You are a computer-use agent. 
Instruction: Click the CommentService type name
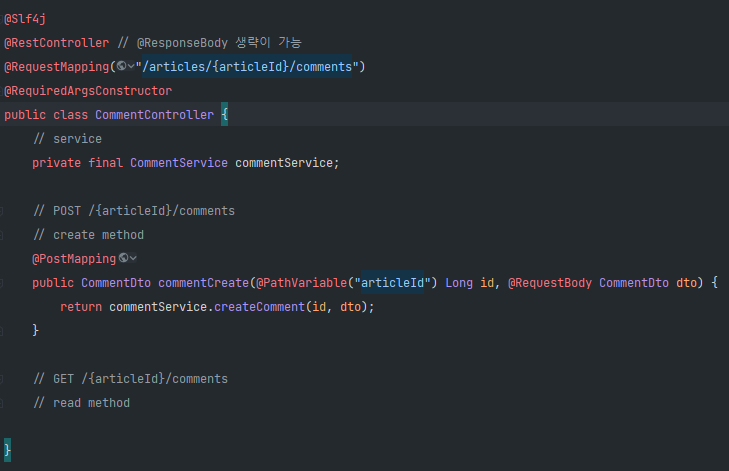(x=179, y=163)
